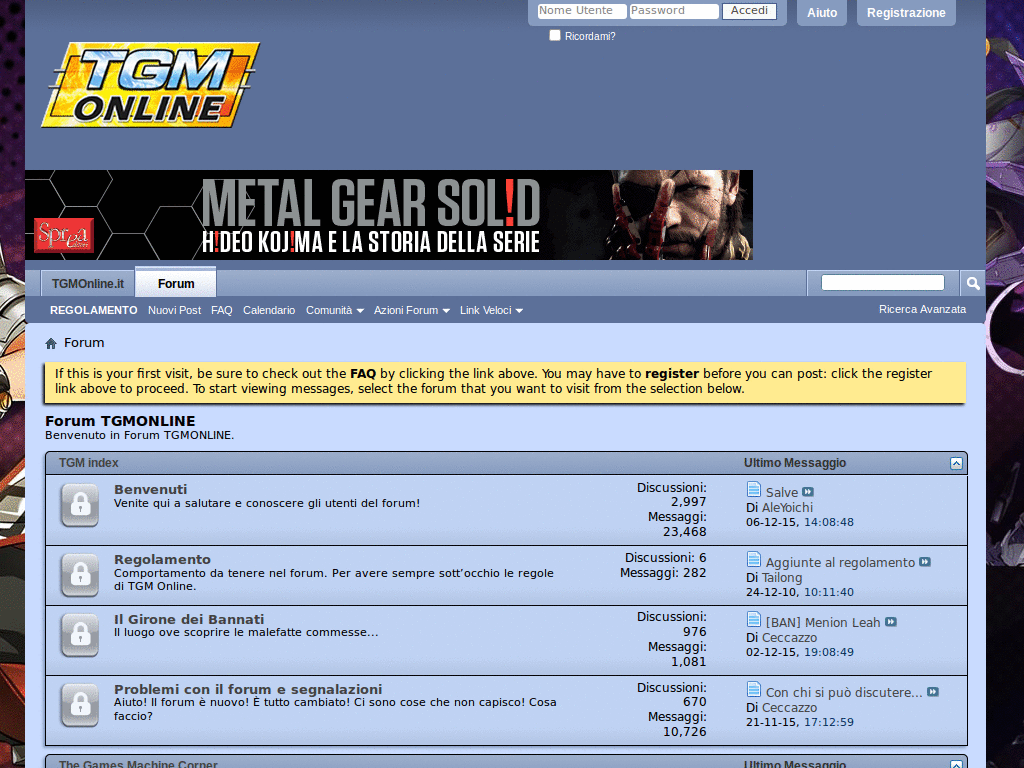Click post icon beside Salve
The image size is (1024, 768).
pyautogui.click(x=754, y=489)
